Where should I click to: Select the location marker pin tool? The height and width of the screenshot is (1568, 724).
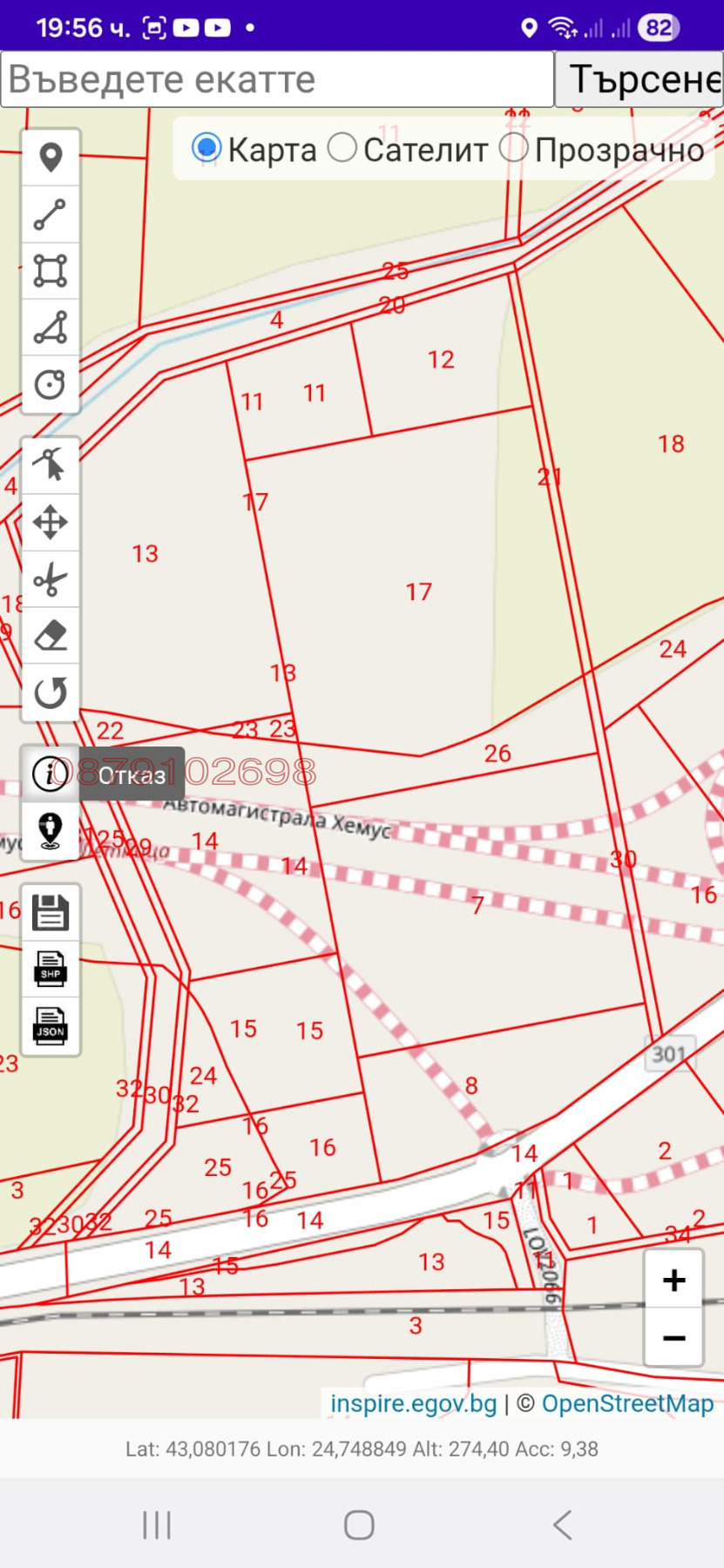pyautogui.click(x=51, y=158)
